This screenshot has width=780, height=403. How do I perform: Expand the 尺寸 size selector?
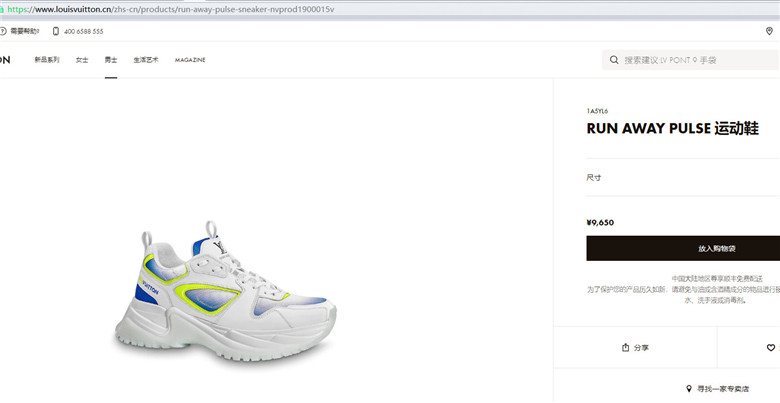pyautogui.click(x=683, y=178)
